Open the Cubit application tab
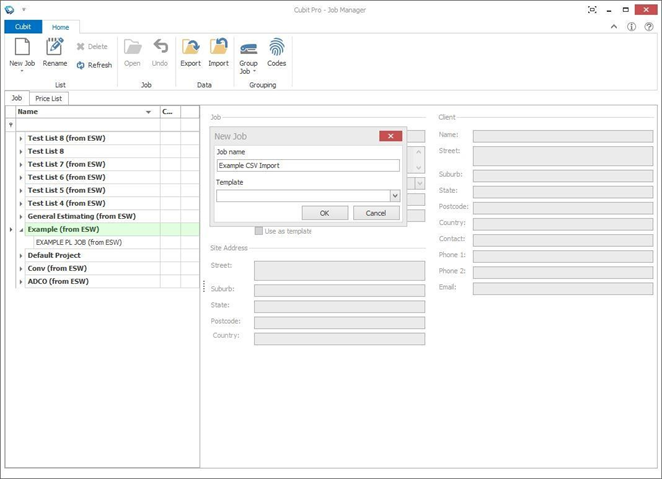Image resolution: width=662 pixels, height=479 pixels. 22,27
